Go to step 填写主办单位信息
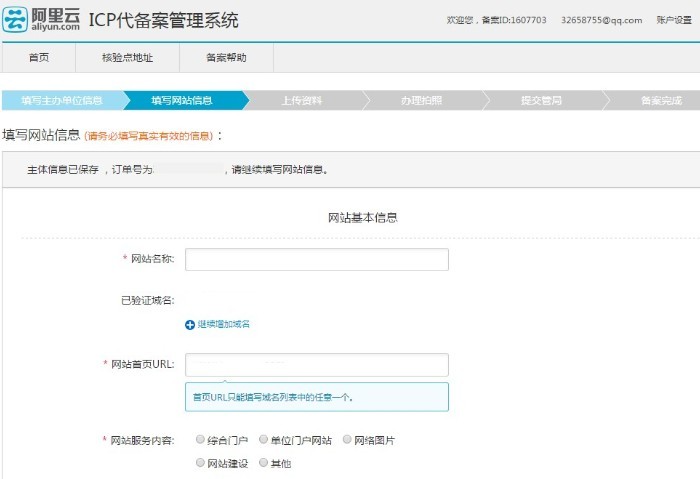 (62, 101)
